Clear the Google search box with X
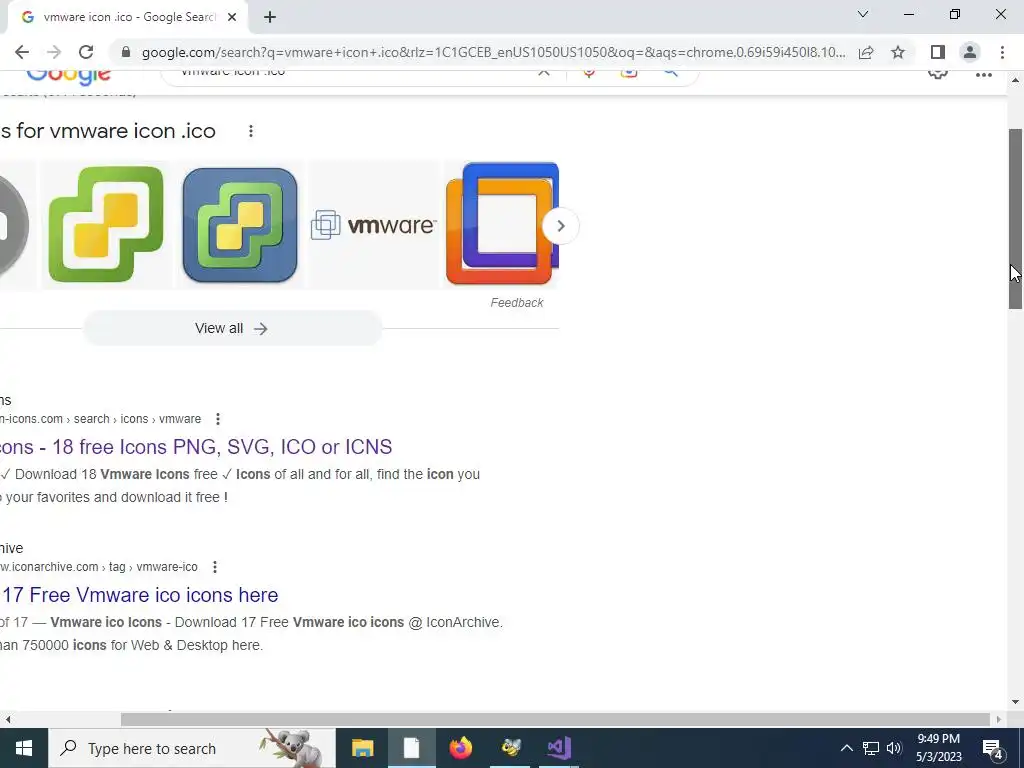1024x768 pixels. [543, 73]
